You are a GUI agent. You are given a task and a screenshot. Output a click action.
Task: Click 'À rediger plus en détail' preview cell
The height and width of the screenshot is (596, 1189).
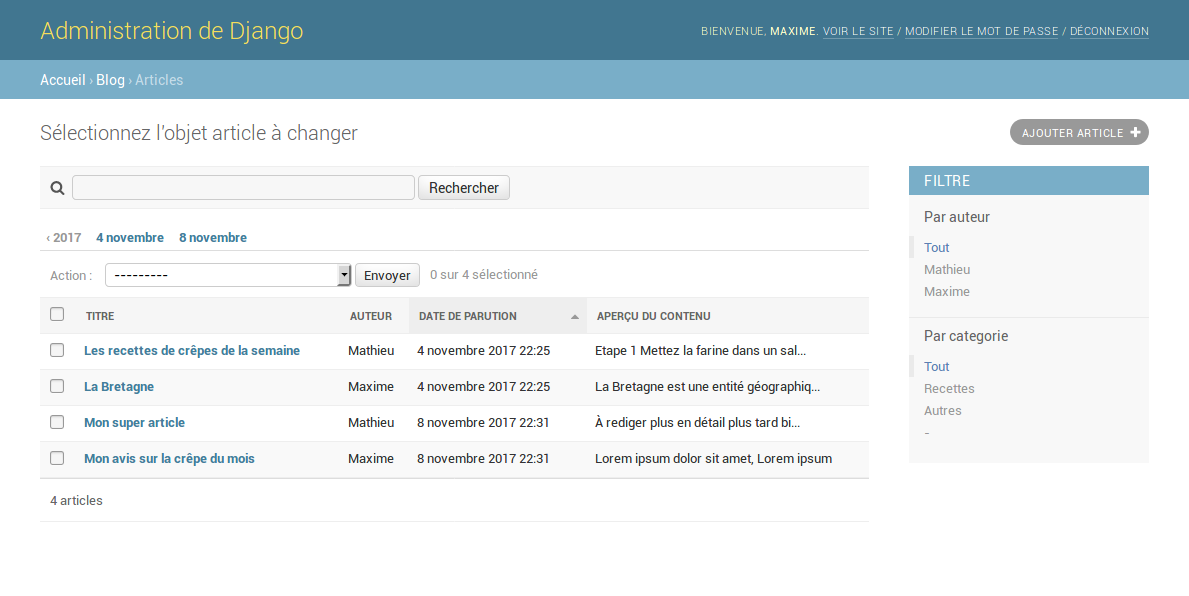[698, 422]
